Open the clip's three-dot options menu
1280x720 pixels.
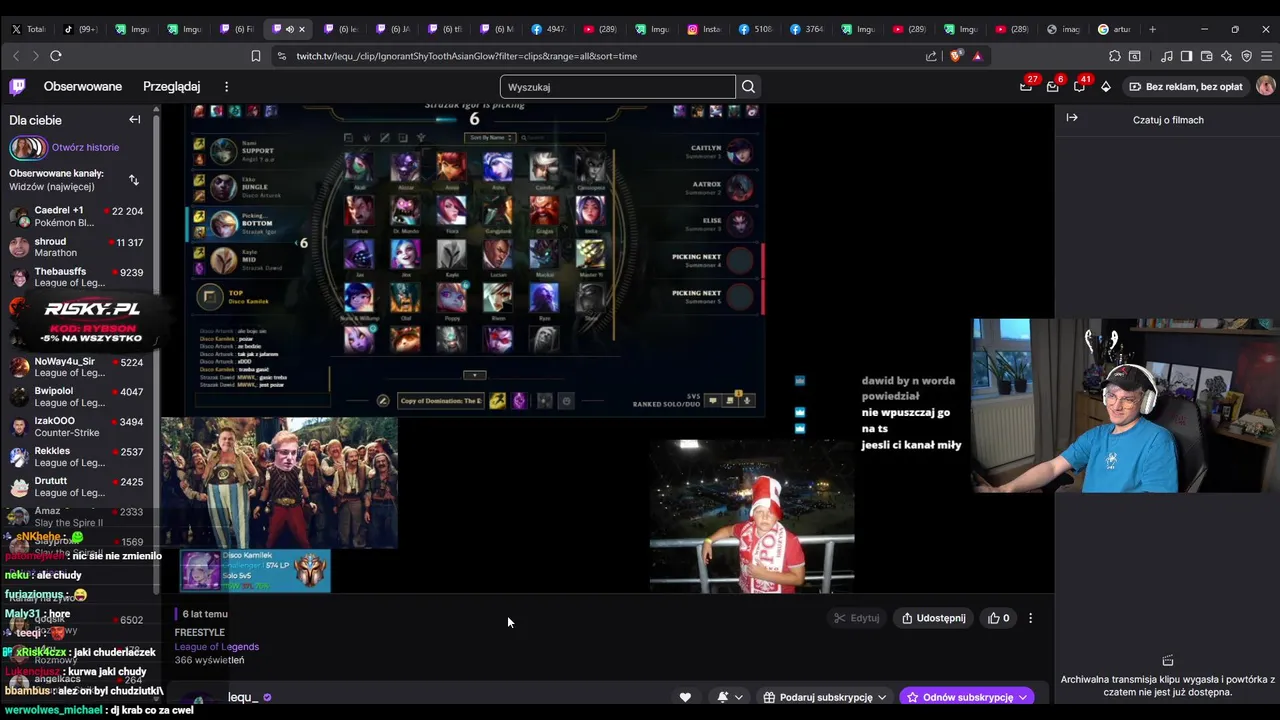(x=1031, y=618)
